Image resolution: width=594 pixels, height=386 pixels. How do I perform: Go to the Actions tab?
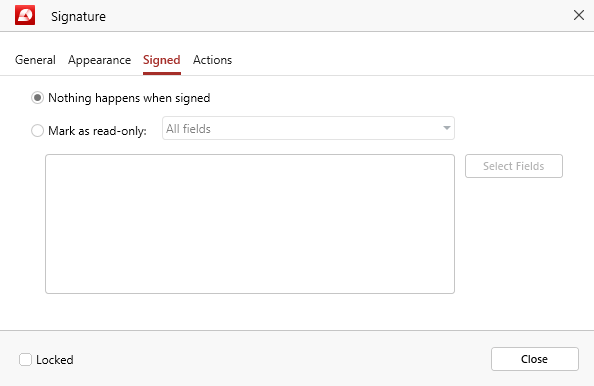pos(213,60)
